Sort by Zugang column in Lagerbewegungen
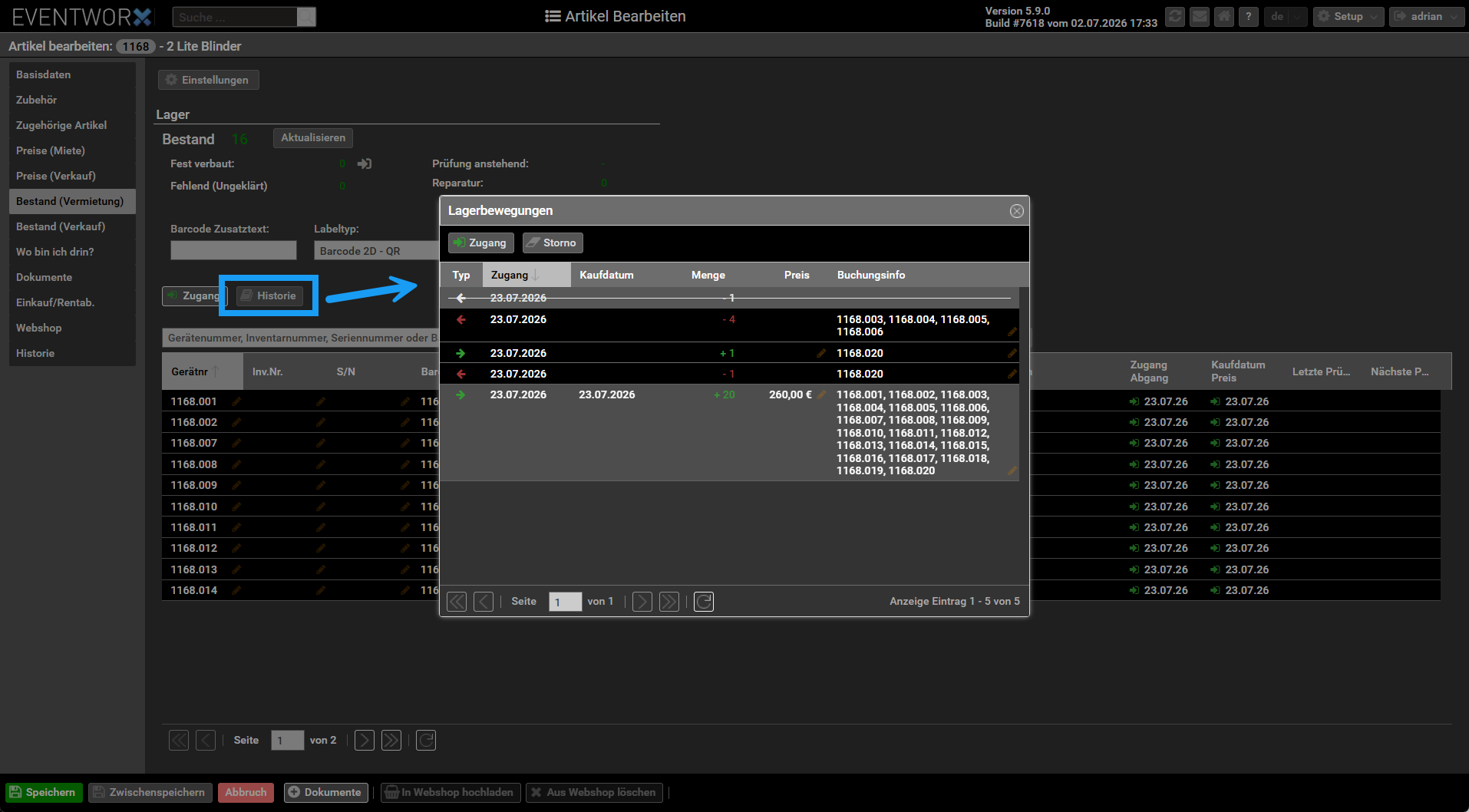 (527, 275)
